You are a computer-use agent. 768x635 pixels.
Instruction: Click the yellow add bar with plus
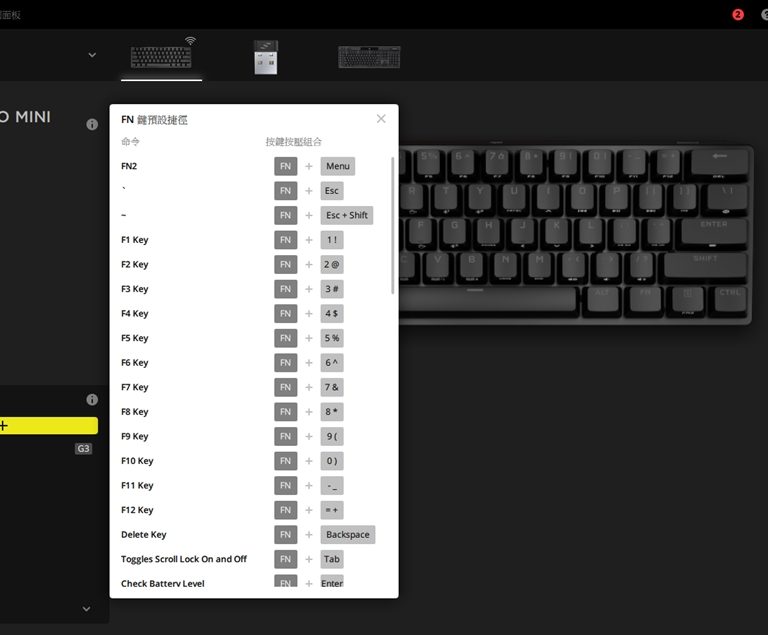click(x=48, y=426)
